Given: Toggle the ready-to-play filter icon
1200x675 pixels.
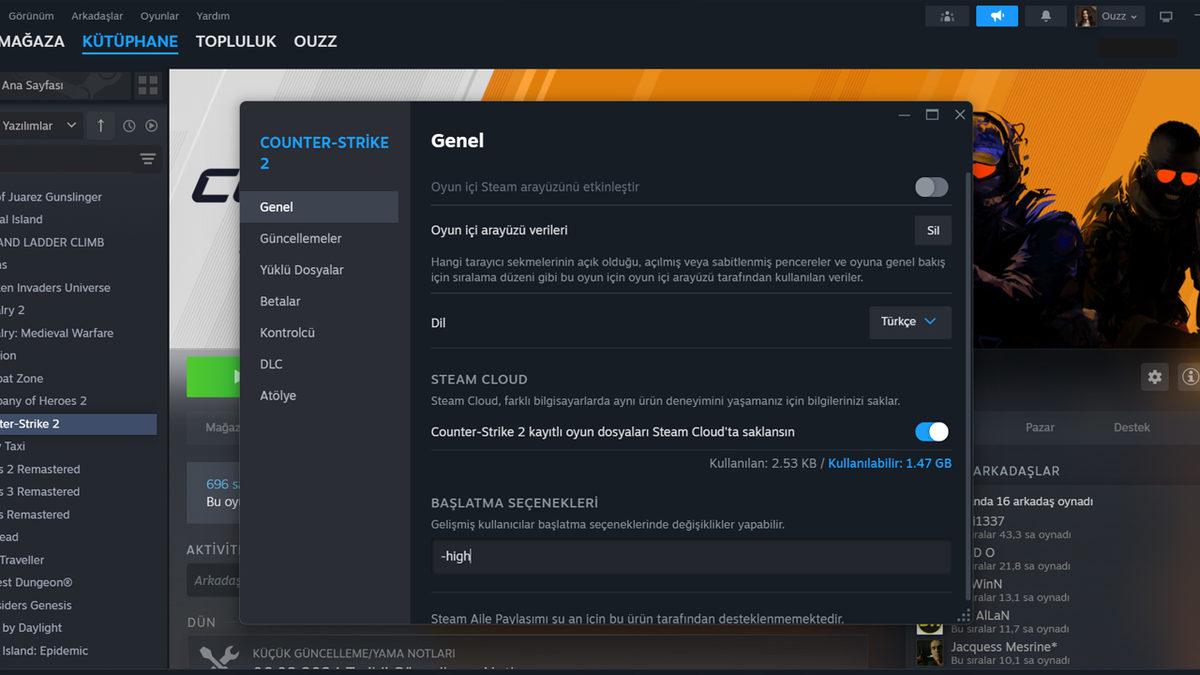Looking at the screenshot, I should (x=152, y=125).
